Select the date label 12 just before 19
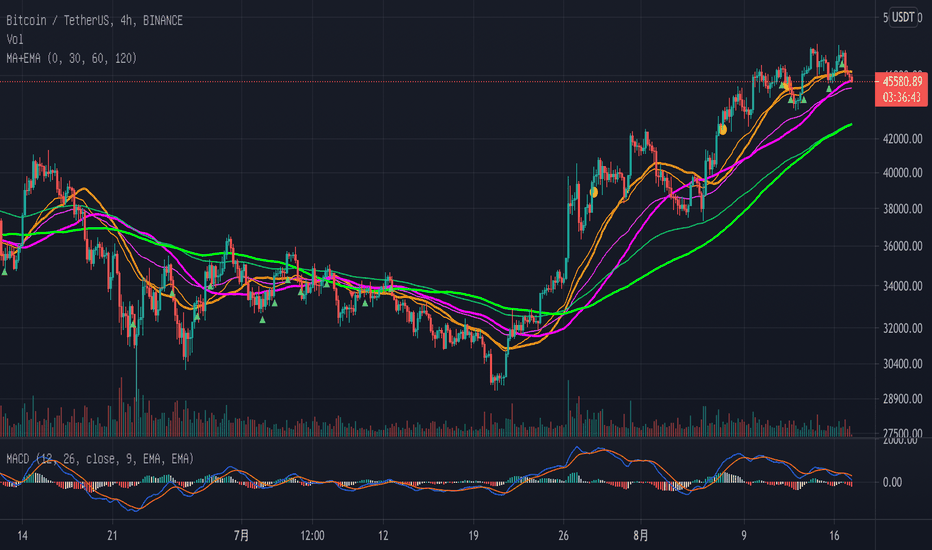The width and height of the screenshot is (932, 550). pos(383,536)
